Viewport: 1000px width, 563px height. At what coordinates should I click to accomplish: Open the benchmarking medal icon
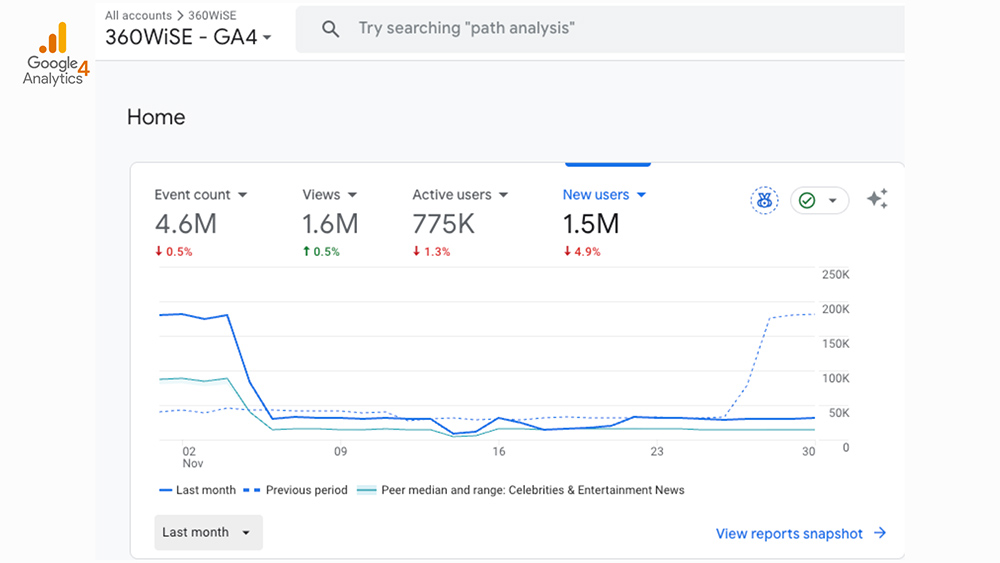click(x=764, y=200)
